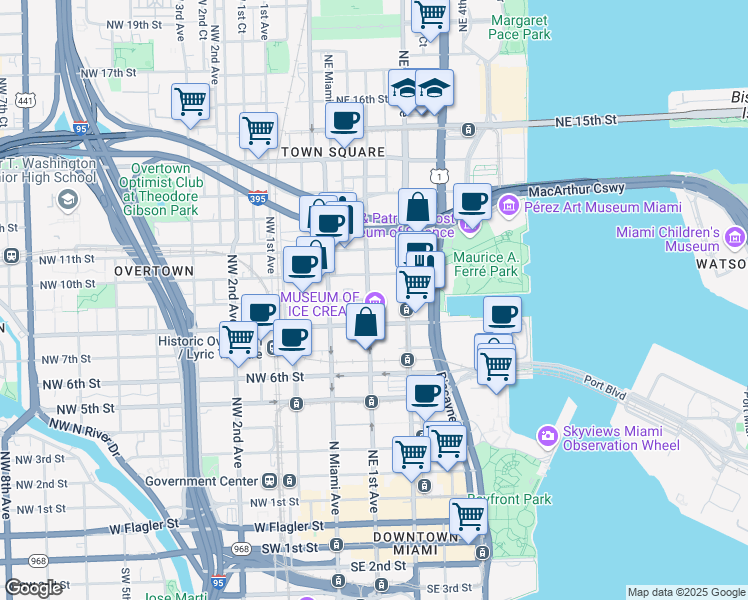Select the transit station icon on NE 15th St
This screenshot has width=748, height=600.
tap(468, 129)
